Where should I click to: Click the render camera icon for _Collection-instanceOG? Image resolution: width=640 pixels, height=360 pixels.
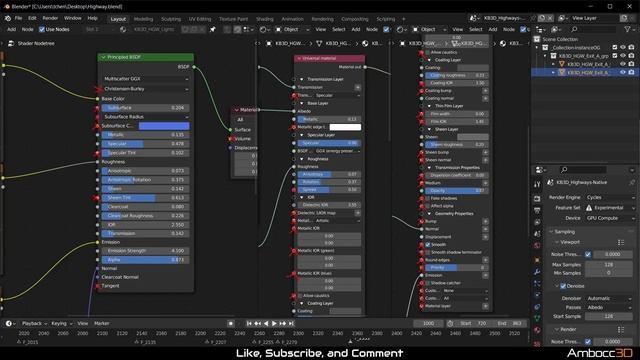coord(631,47)
